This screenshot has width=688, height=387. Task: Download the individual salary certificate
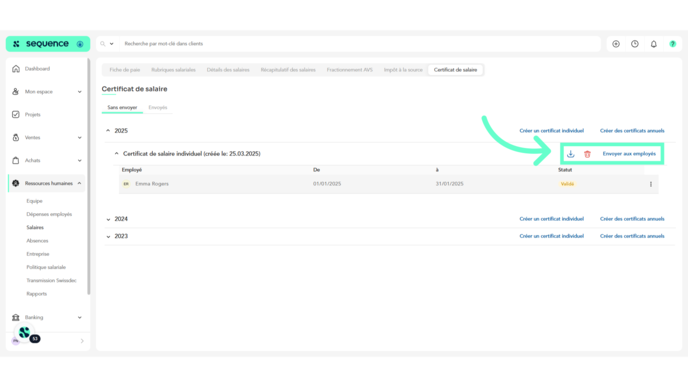coord(570,154)
